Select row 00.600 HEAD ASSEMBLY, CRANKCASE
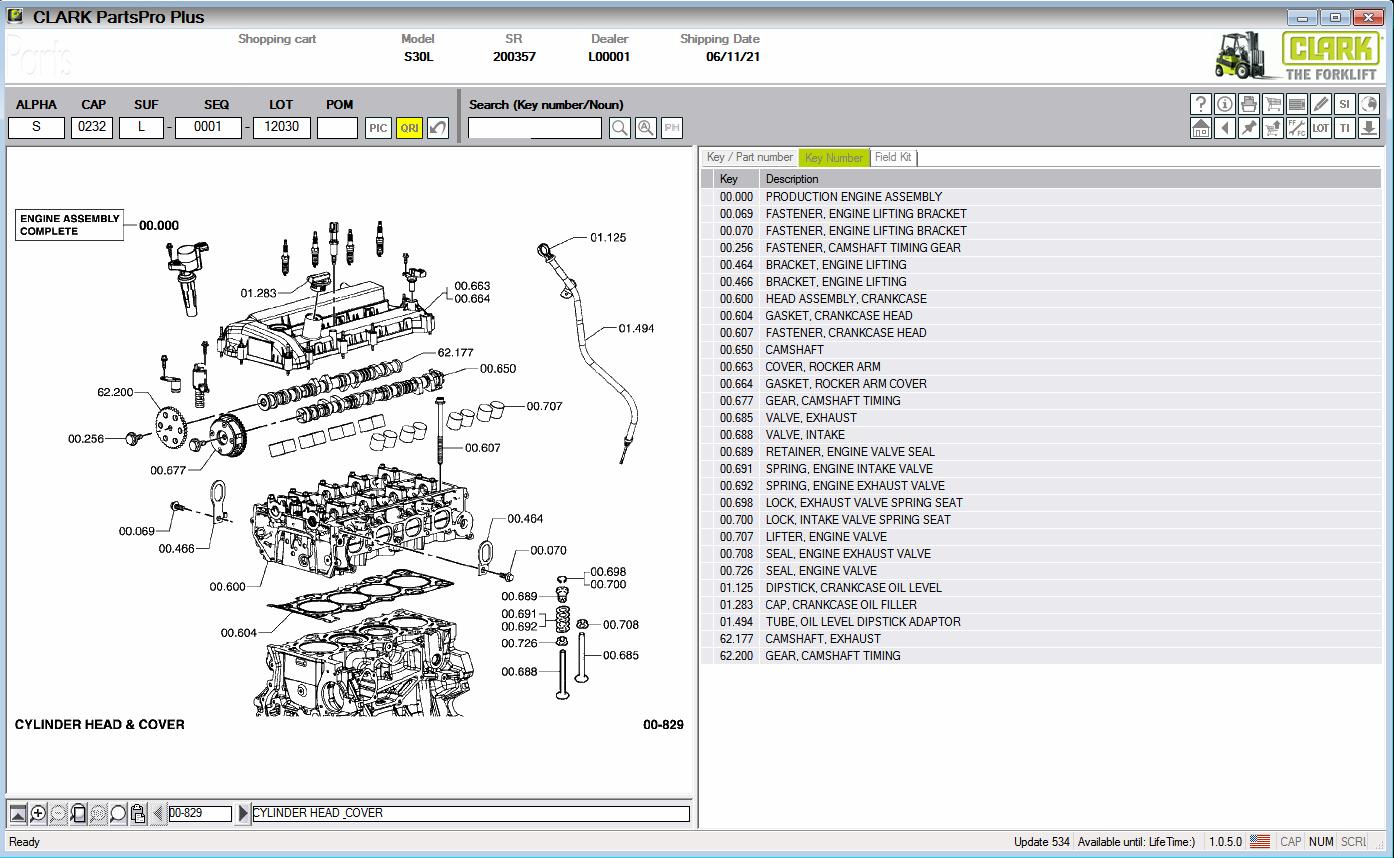The height and width of the screenshot is (858, 1394). pyautogui.click(x=1041, y=298)
